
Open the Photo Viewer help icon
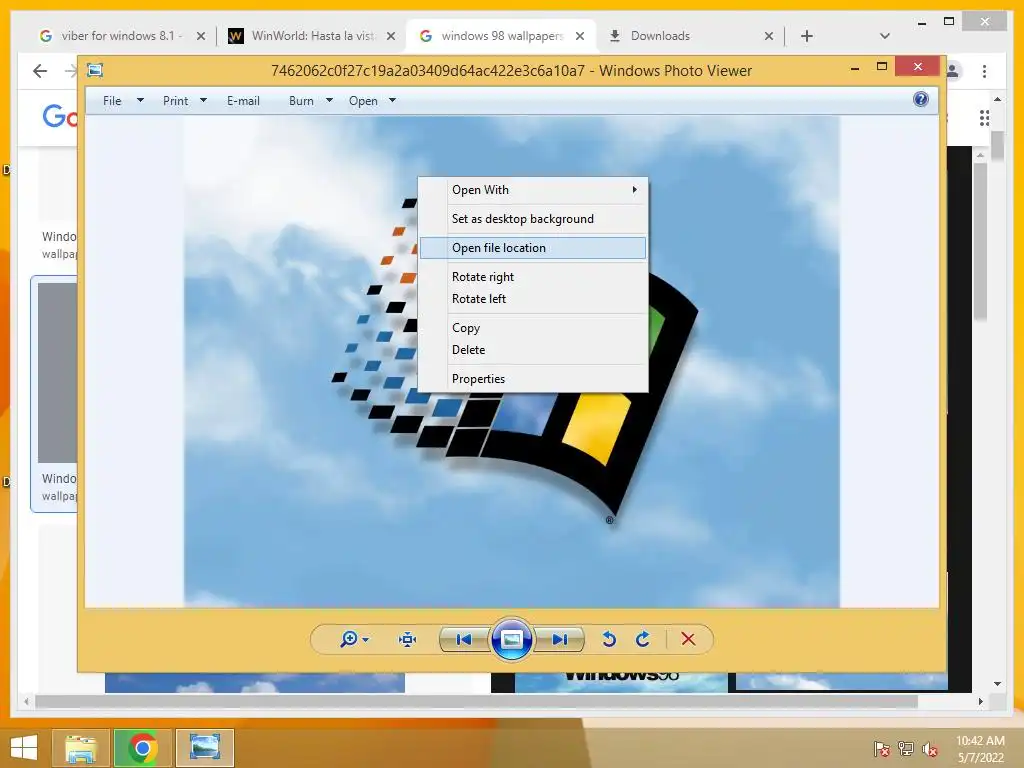point(921,99)
